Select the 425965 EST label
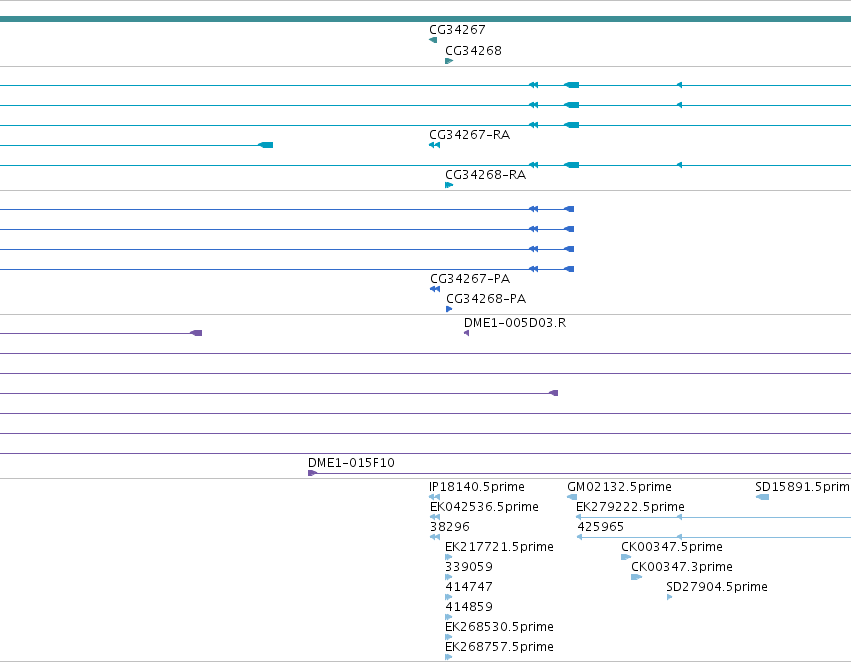 [x=601, y=527]
